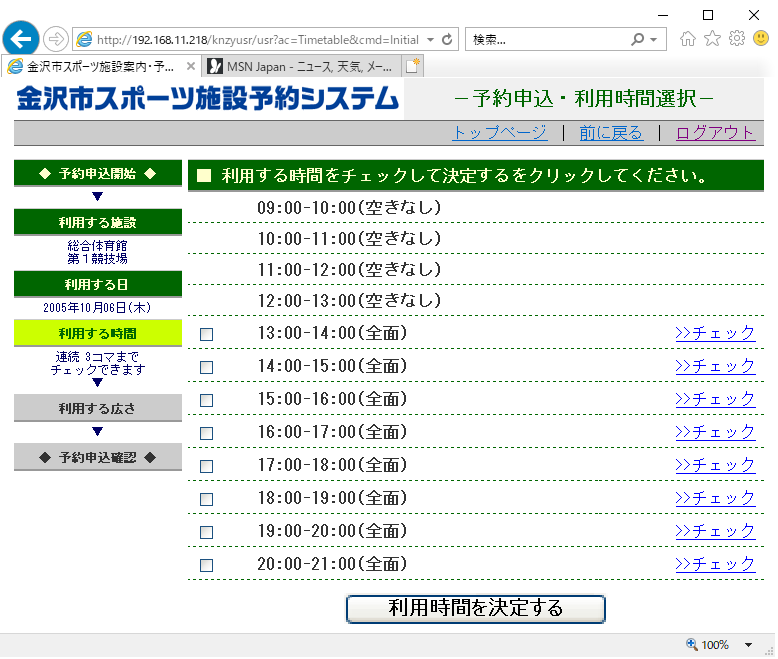Select the 利用する広さ sidebar step
This screenshot has height=659, width=778.
(98, 408)
